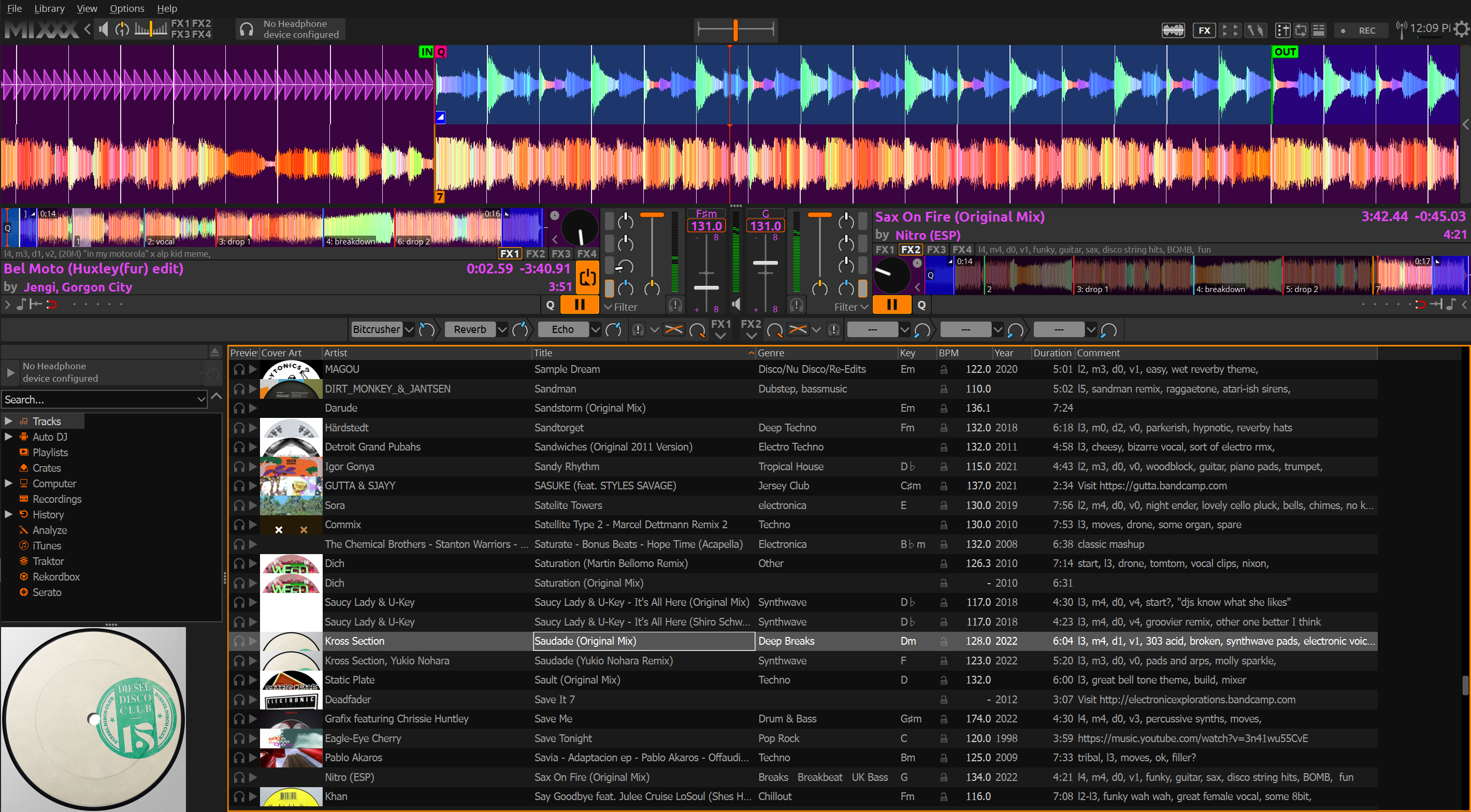Toggle the waveform display icon in top bar
1471x812 pixels.
tap(1173, 30)
